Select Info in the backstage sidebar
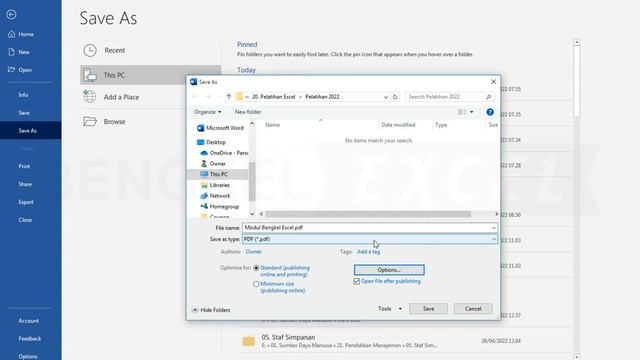 tap(23, 95)
